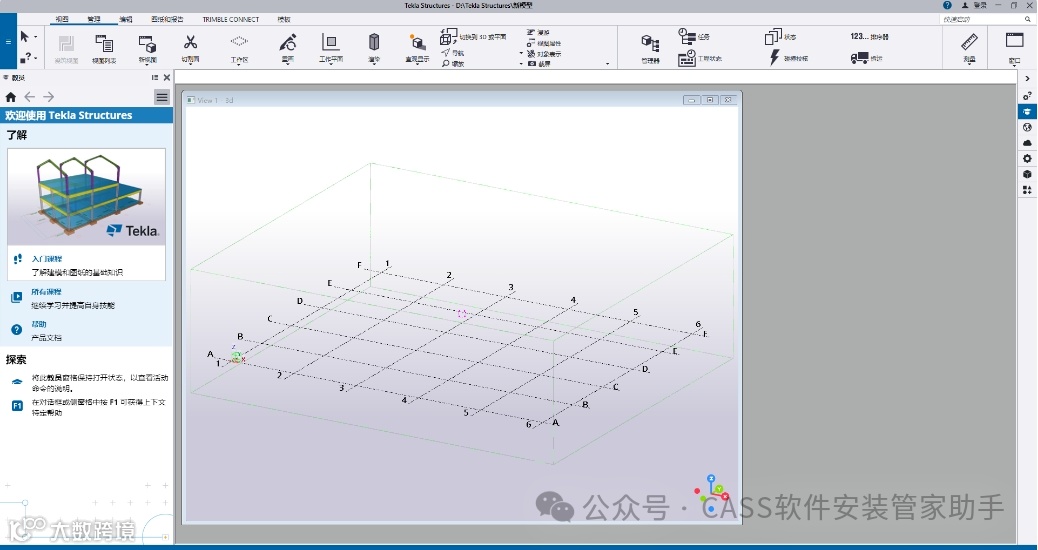The width and height of the screenshot is (1038, 550).
Task: Open the highlighted instructor icon in right sidebar
Action: [x=1027, y=111]
